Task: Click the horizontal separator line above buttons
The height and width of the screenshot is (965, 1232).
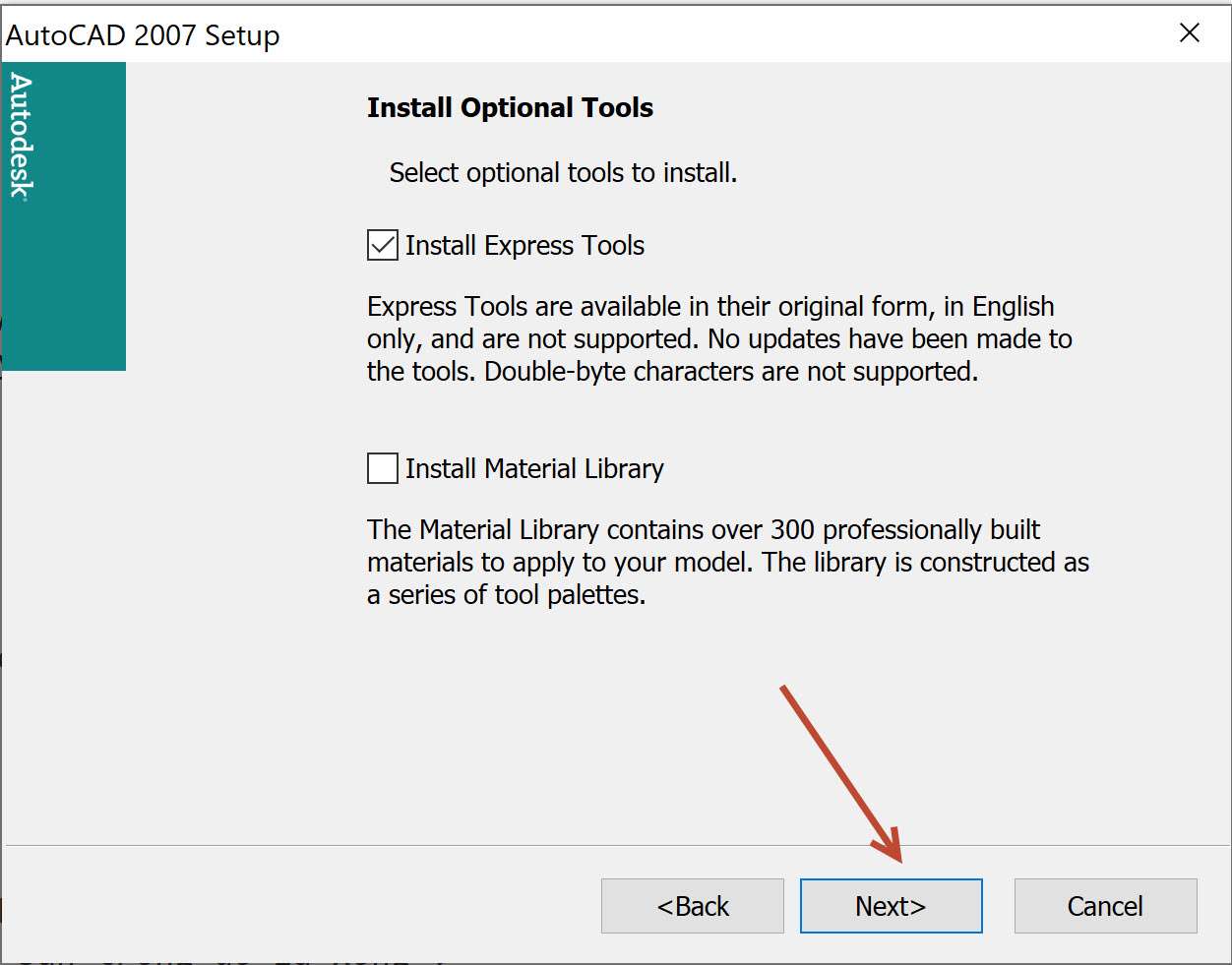Action: pos(394,845)
